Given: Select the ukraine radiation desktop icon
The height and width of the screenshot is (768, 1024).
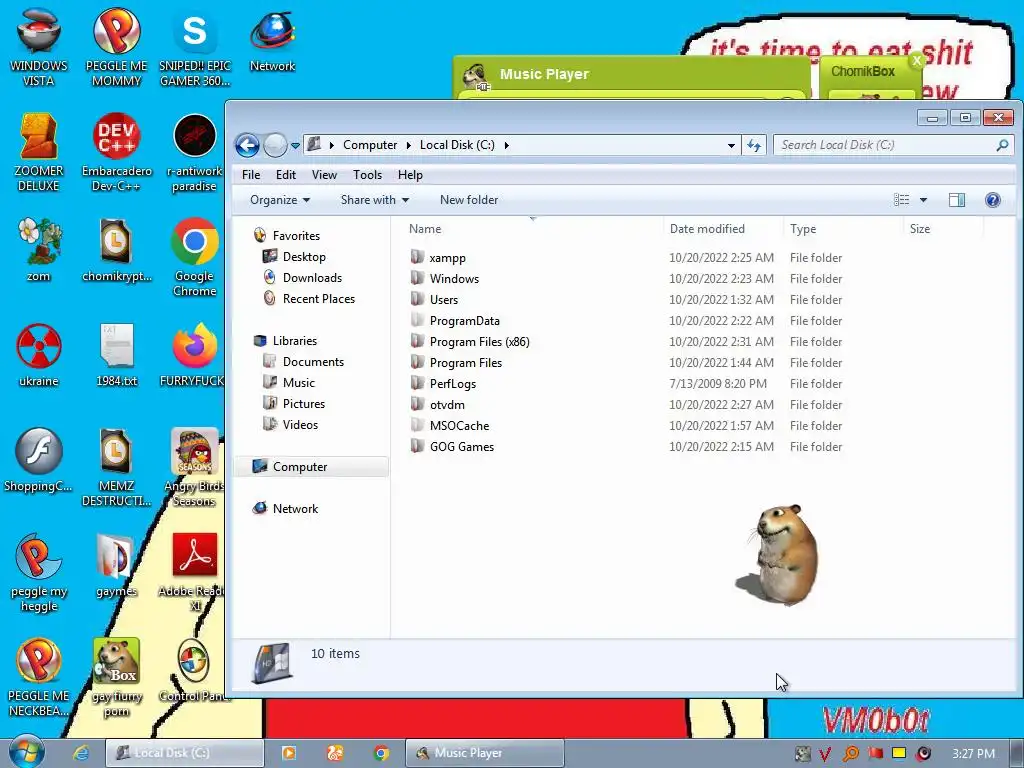Looking at the screenshot, I should [39, 355].
